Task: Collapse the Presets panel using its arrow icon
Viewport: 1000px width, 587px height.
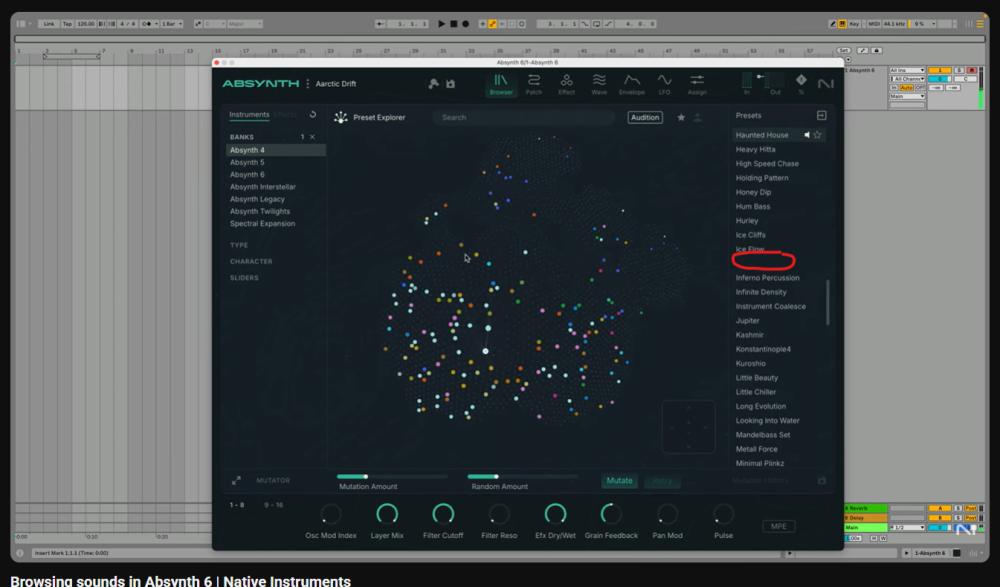Action: 821,115
